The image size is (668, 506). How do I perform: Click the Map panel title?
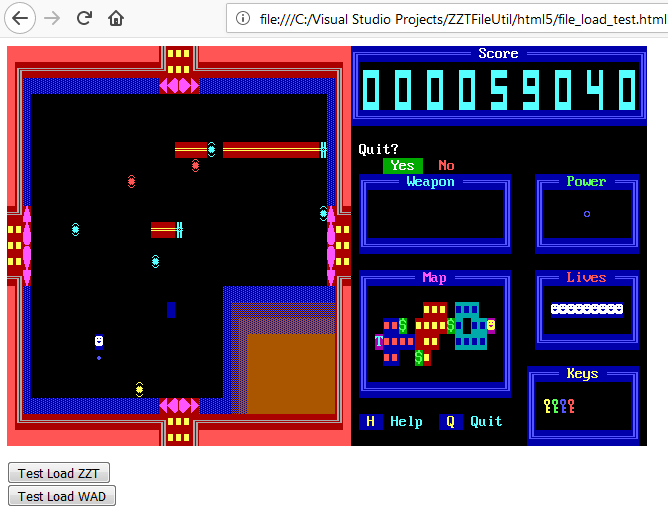tap(435, 278)
